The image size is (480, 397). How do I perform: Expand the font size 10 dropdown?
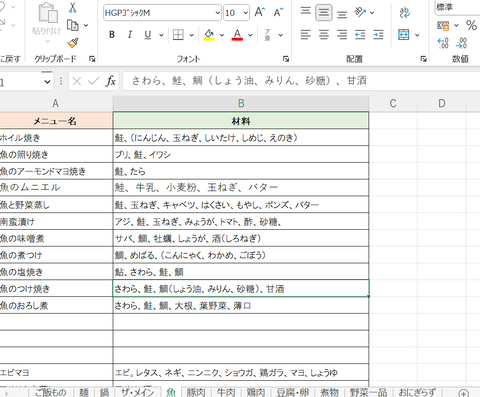[x=246, y=13]
